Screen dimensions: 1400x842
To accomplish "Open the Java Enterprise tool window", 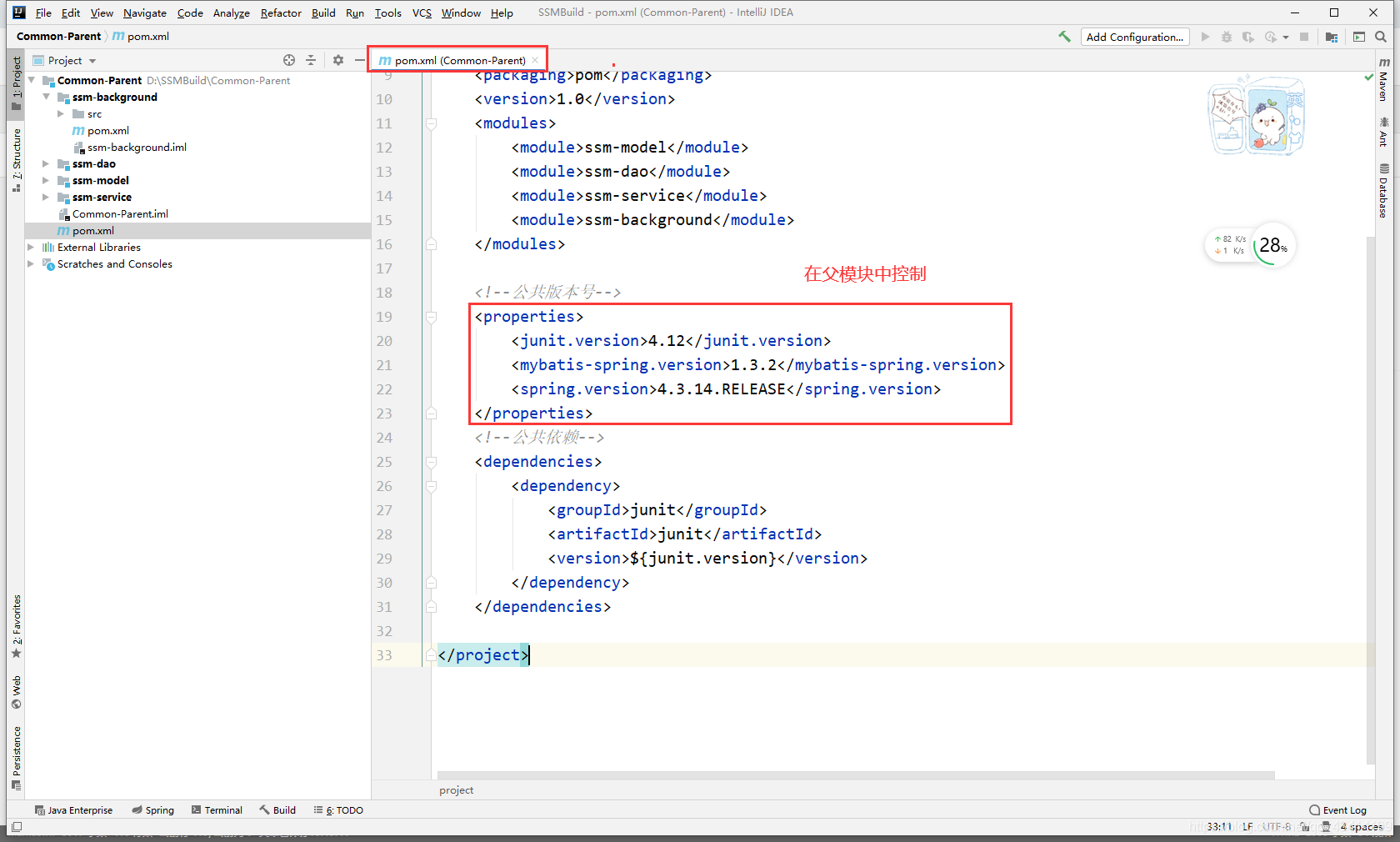I will coord(73,810).
